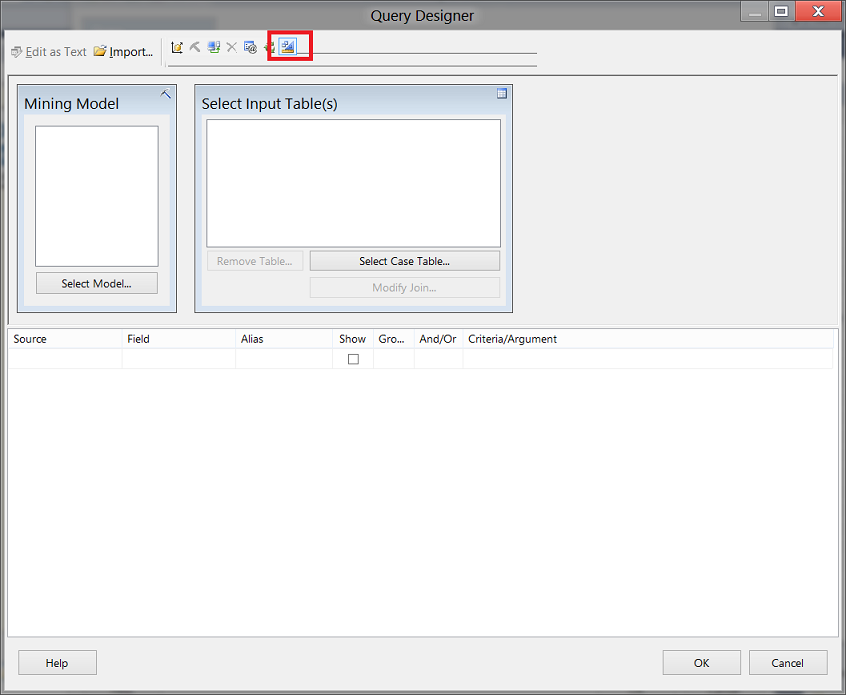Click the Alias column header

click(284, 339)
